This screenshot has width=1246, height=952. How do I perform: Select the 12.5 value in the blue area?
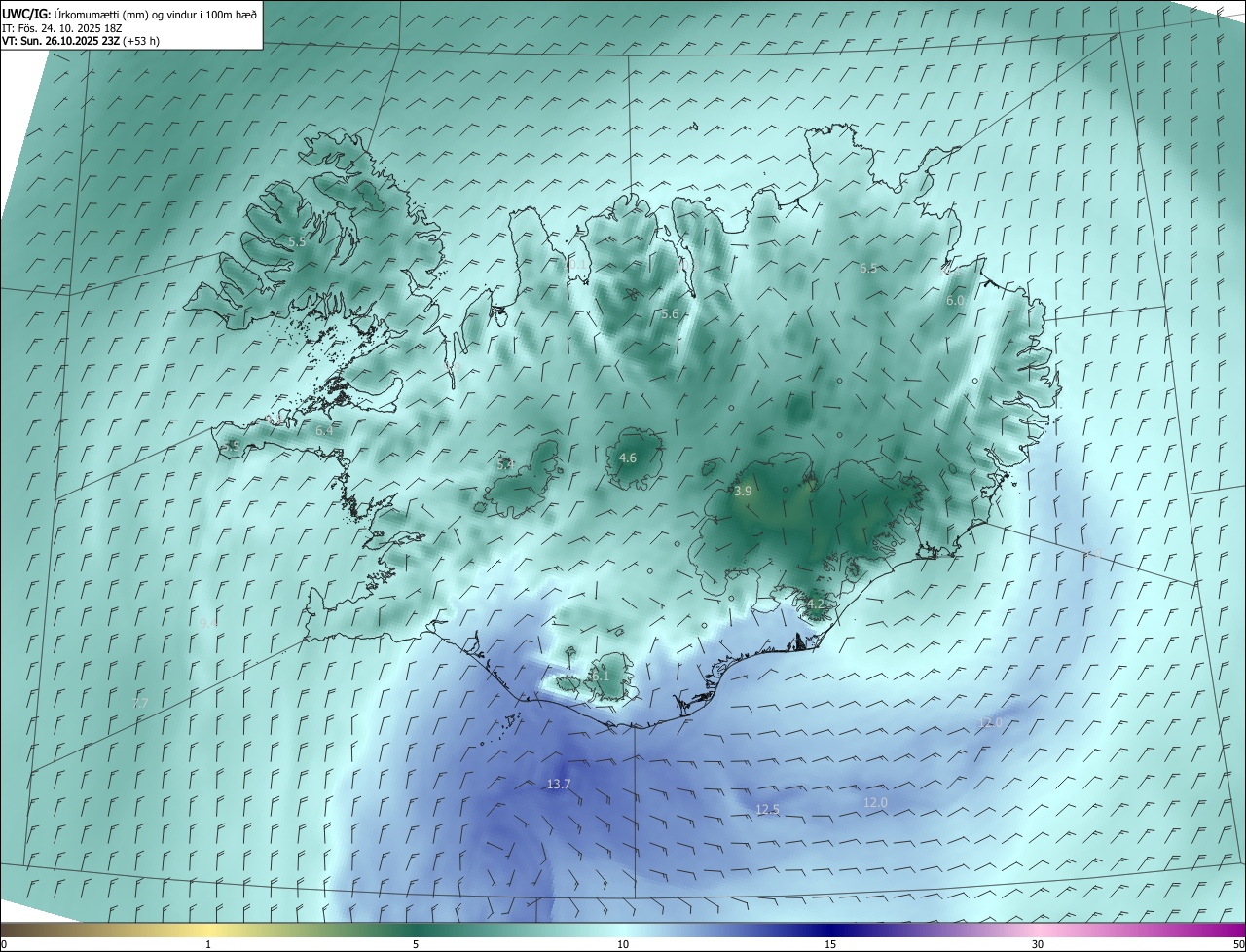767,810
